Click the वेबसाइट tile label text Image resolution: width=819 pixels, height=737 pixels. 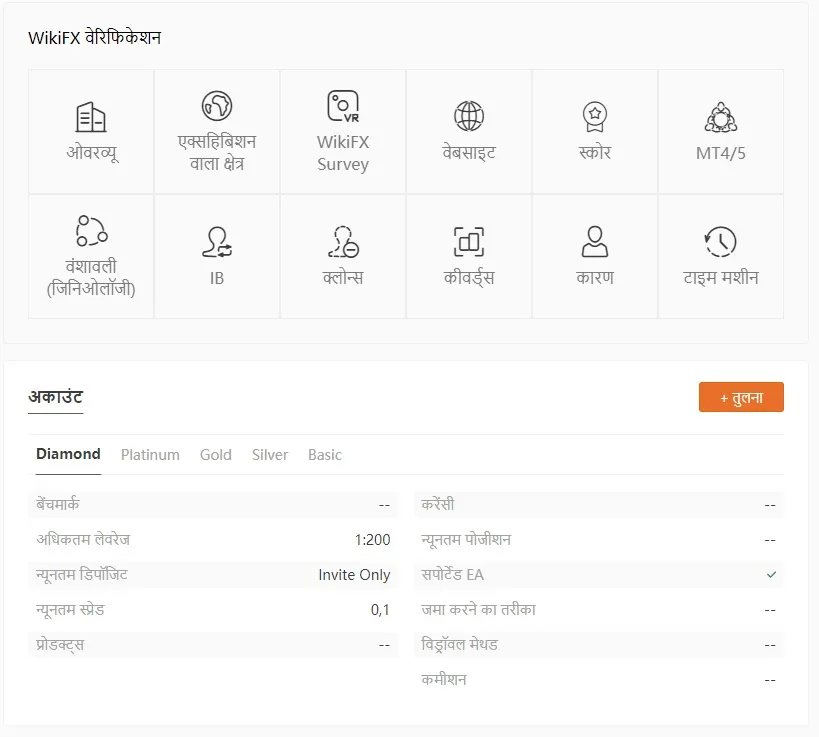[x=469, y=153]
